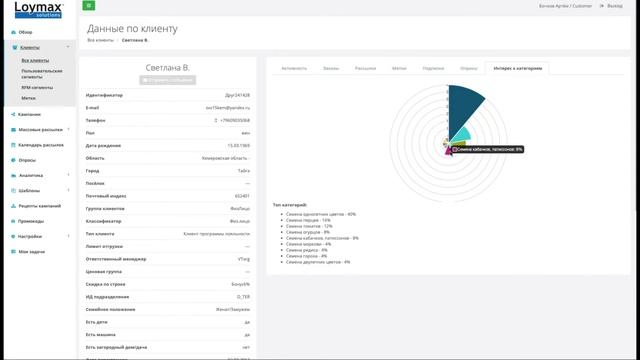This screenshot has height=360, width=640.
Task: Collapse the Клиенты menu arrow
Action: 68,47
